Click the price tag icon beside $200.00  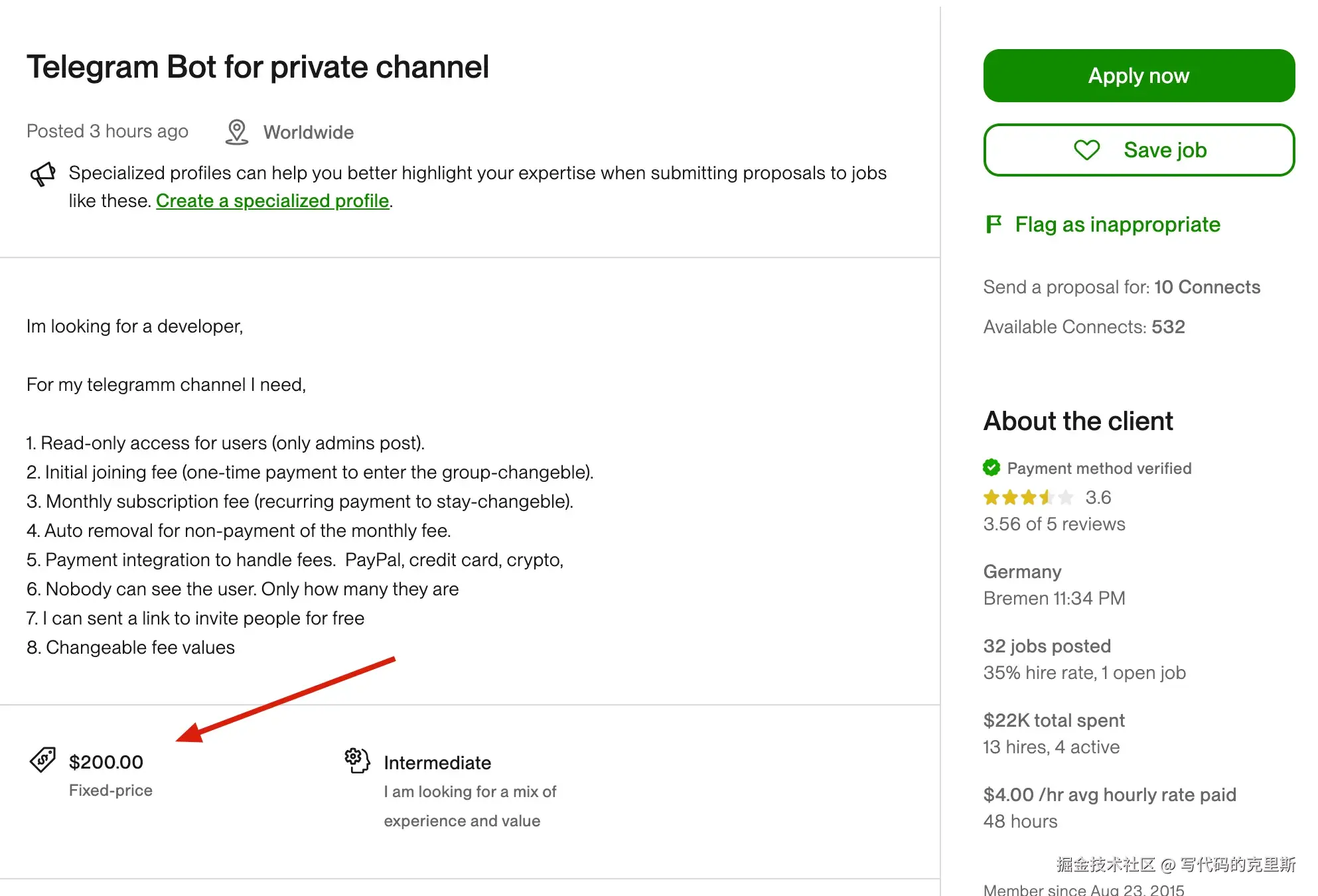(x=43, y=760)
